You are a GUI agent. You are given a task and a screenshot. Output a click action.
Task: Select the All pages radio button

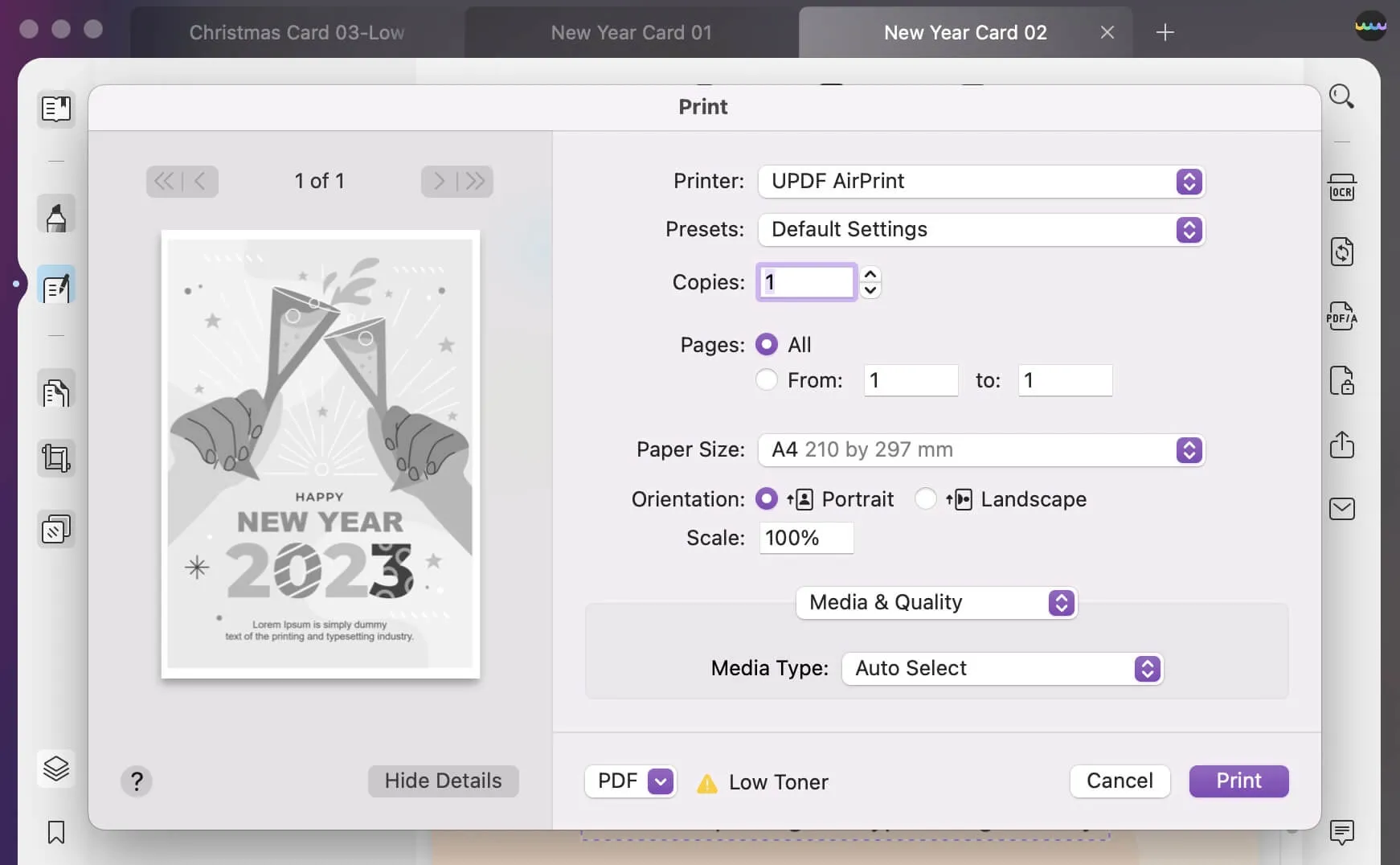click(x=767, y=345)
